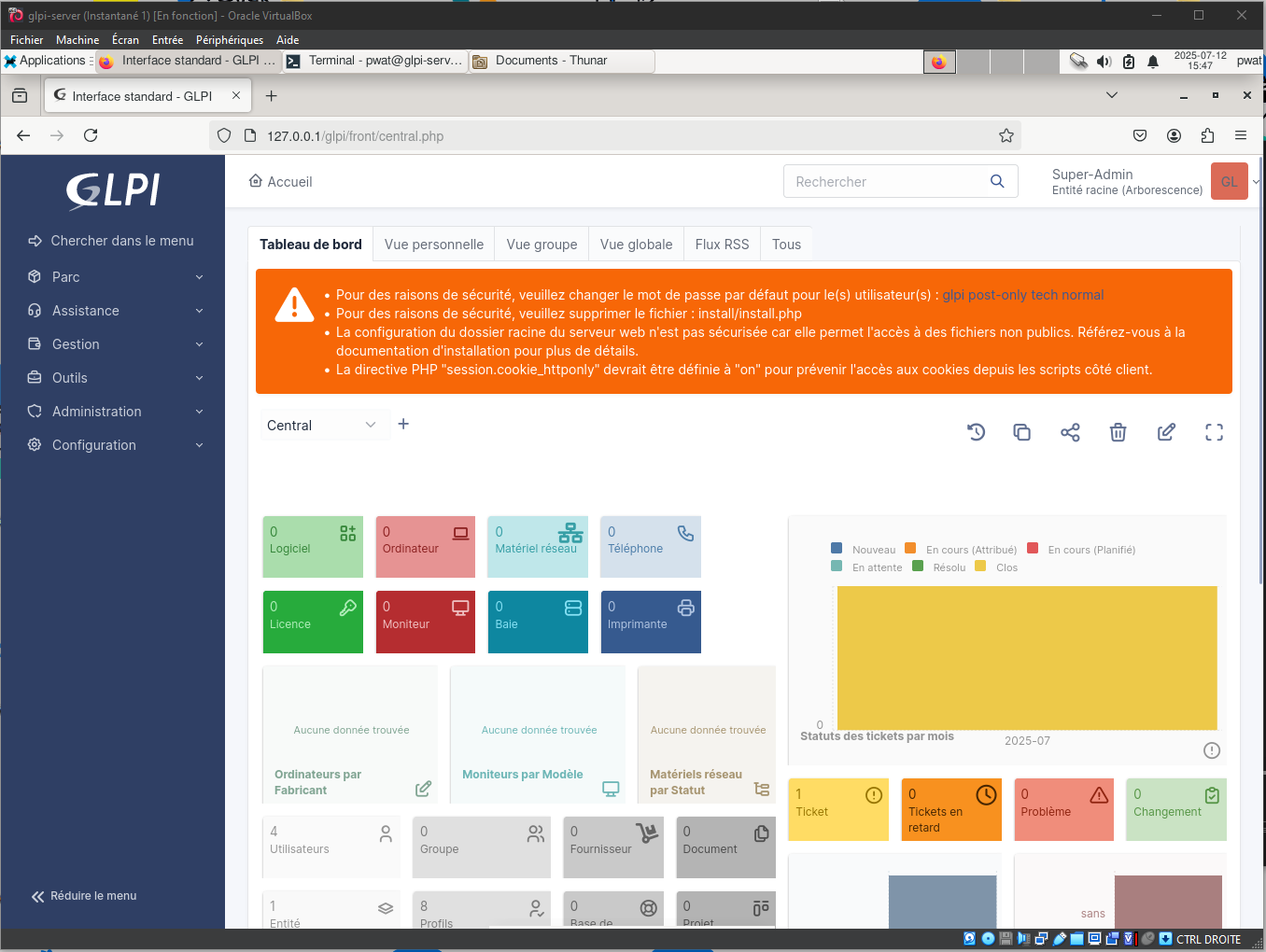This screenshot has width=1266, height=952.
Task: Open Firefox extensions puzzle icon
Action: (1207, 135)
